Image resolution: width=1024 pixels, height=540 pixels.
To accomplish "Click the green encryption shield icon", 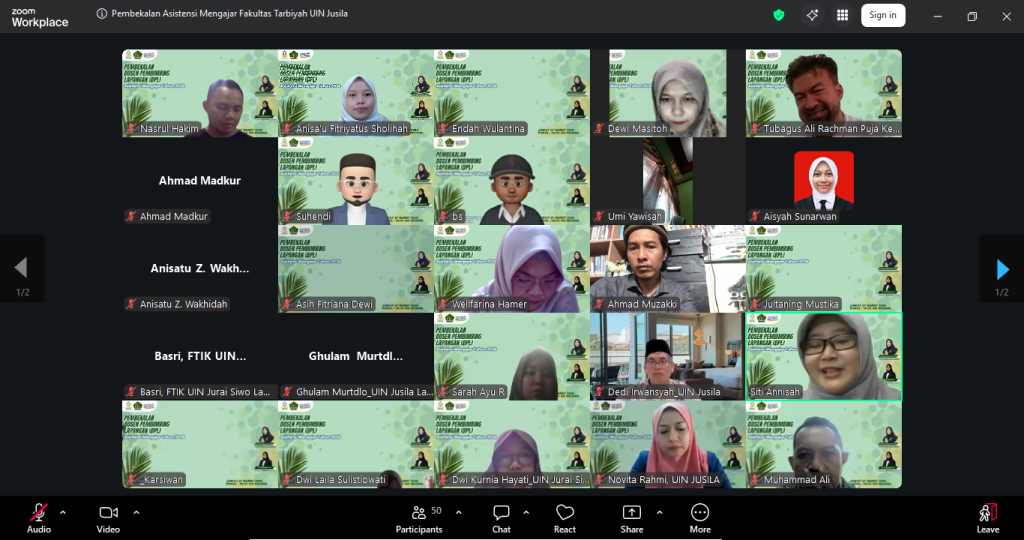I will 779,15.
